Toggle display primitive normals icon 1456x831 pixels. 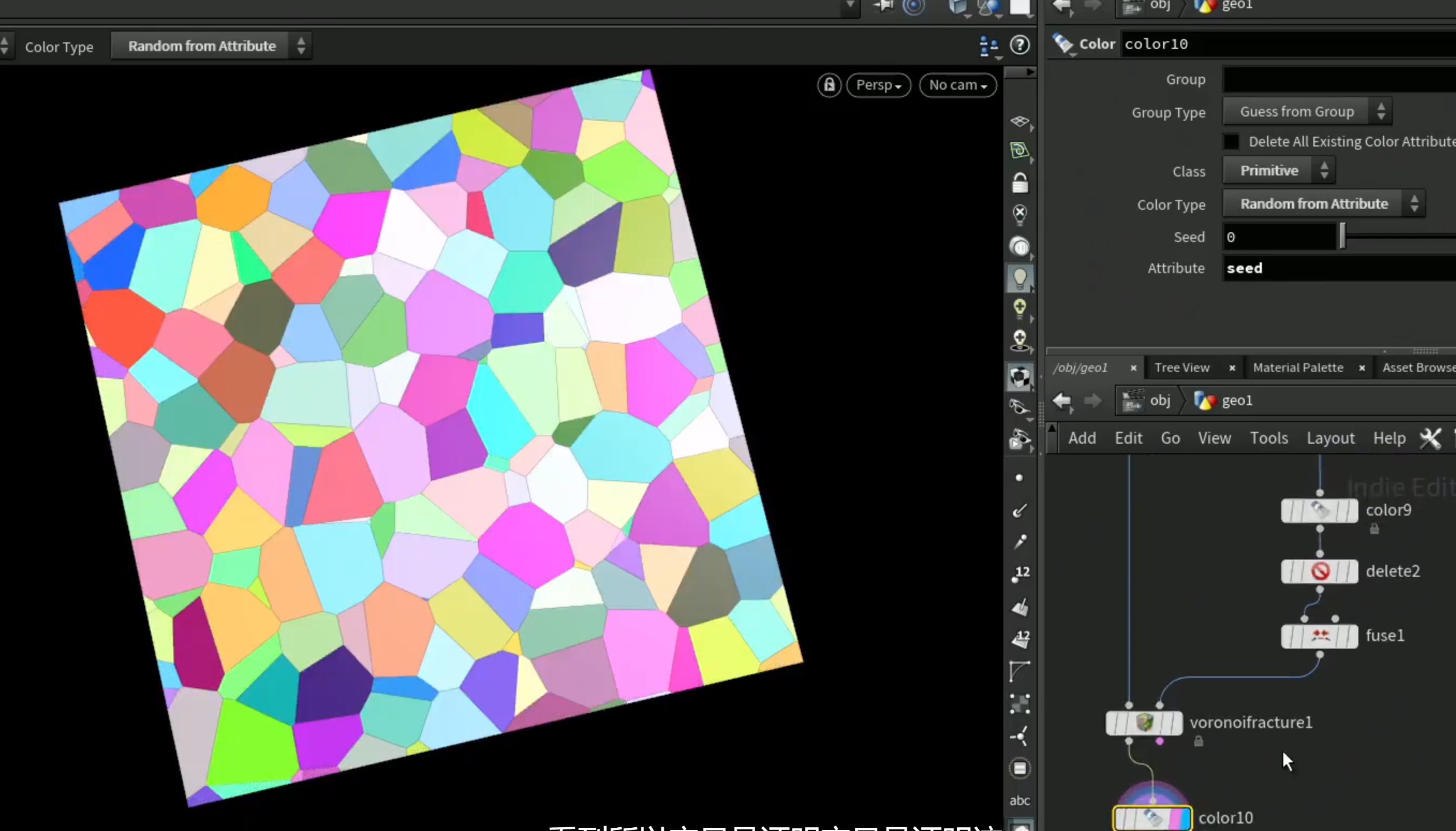(1019, 607)
